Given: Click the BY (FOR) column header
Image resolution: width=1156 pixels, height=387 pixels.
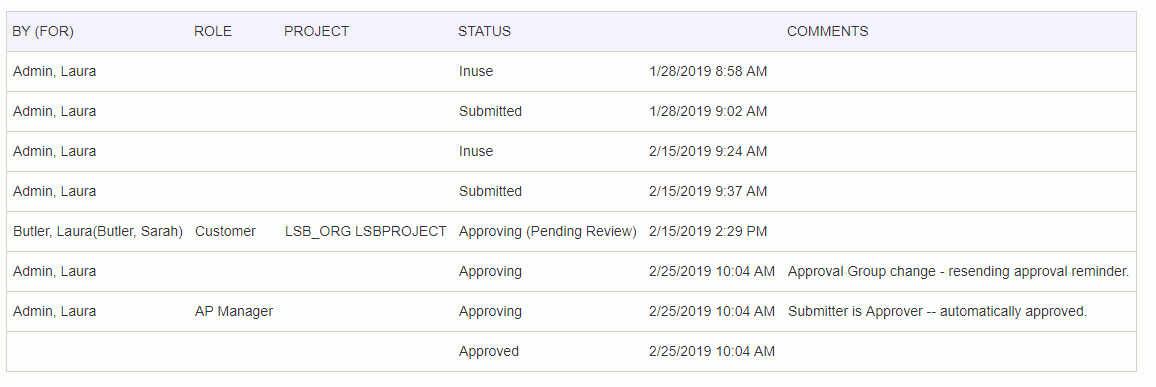Looking at the screenshot, I should (43, 32).
